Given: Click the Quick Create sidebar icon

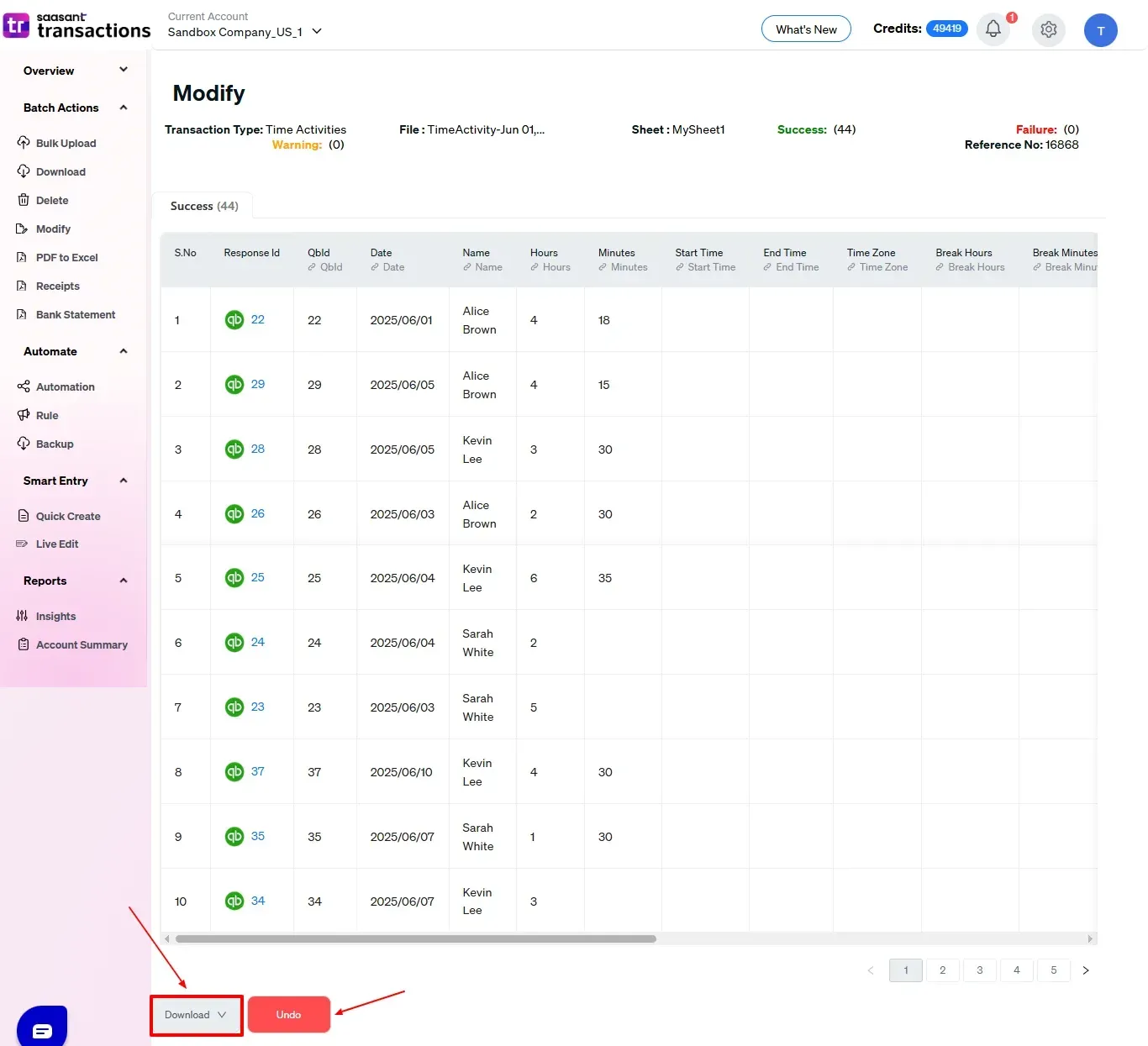Looking at the screenshot, I should pyautogui.click(x=24, y=515).
